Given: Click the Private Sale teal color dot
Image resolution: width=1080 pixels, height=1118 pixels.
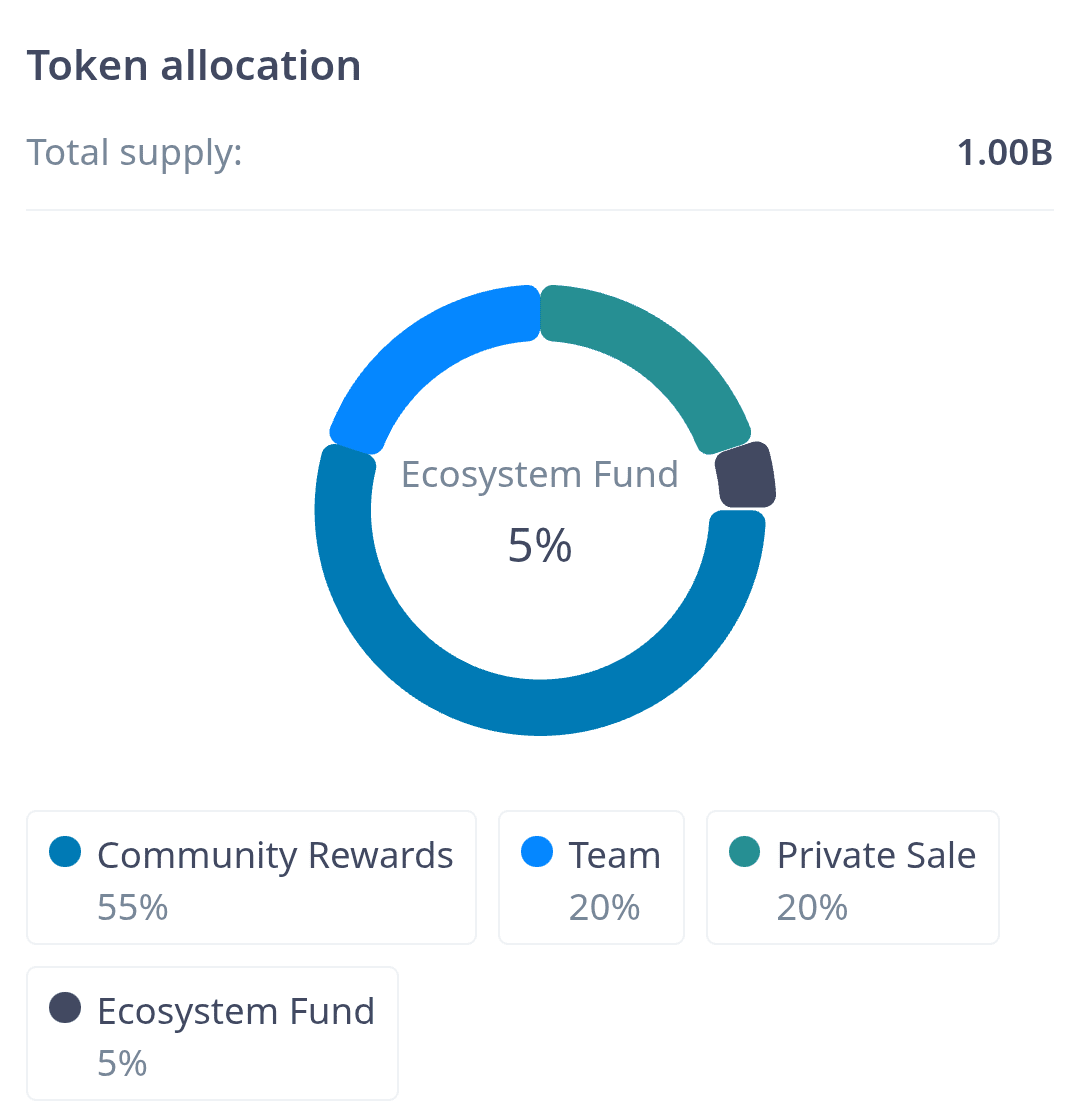Looking at the screenshot, I should [x=745, y=853].
